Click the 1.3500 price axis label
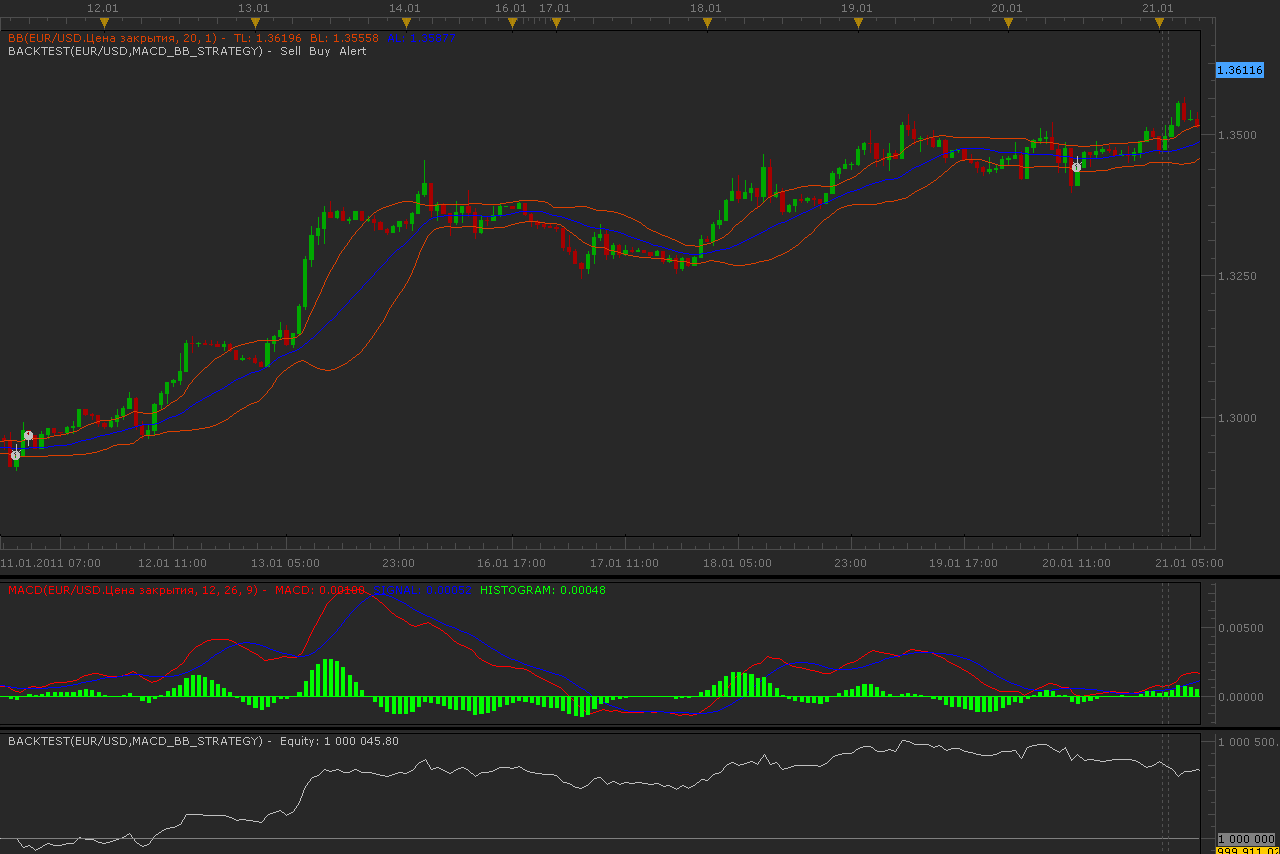1280x854 pixels. coord(1238,135)
